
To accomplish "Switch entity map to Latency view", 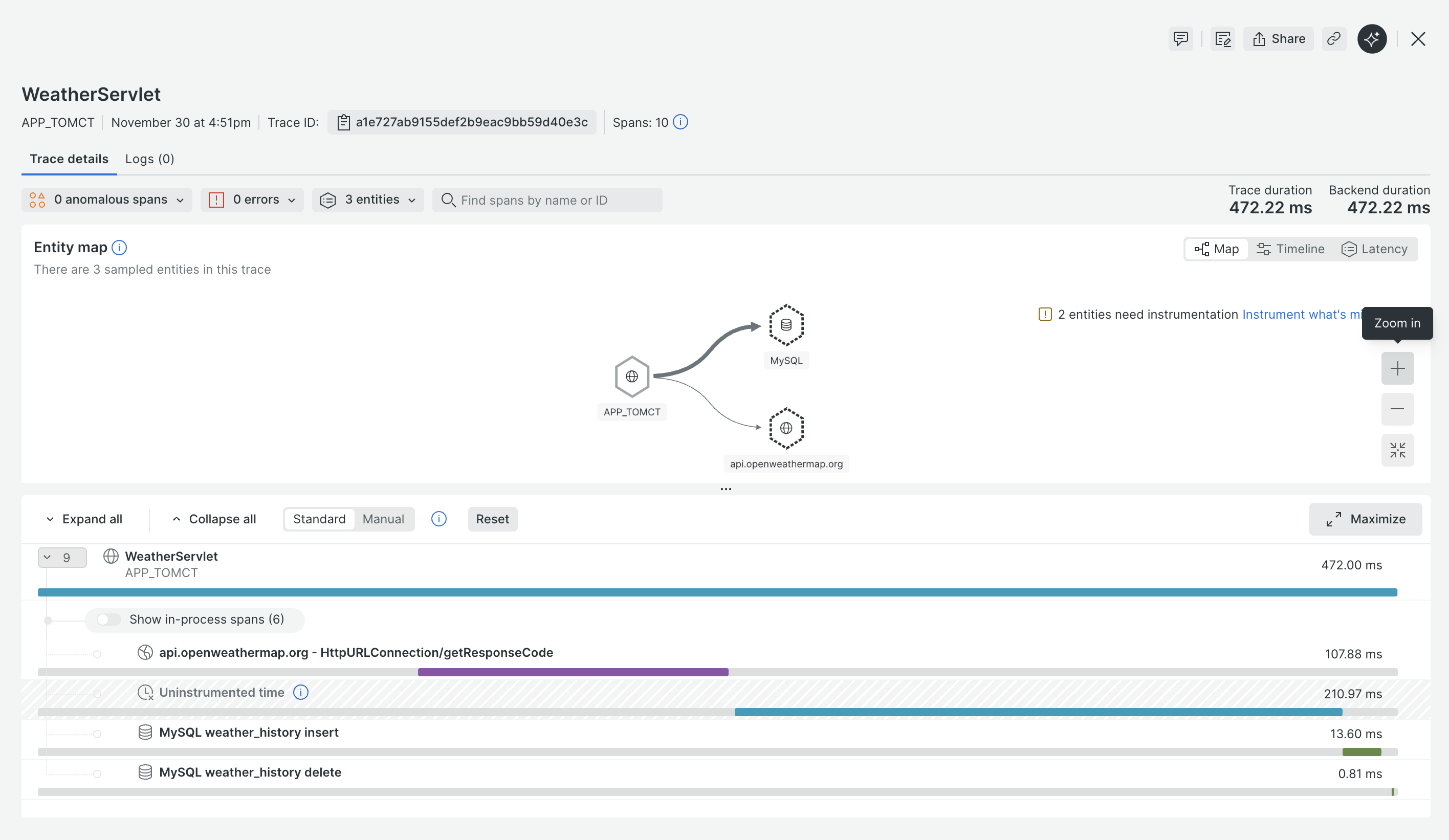I will (1374, 249).
